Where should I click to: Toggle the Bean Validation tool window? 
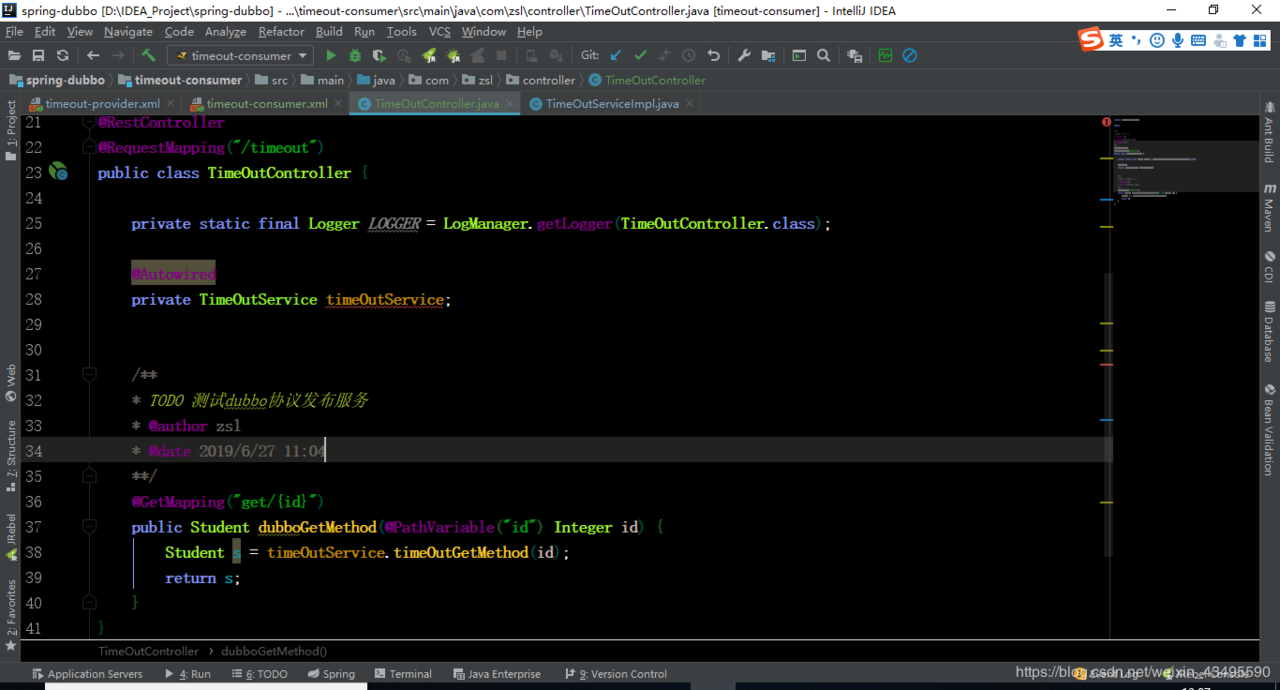coord(1269,430)
